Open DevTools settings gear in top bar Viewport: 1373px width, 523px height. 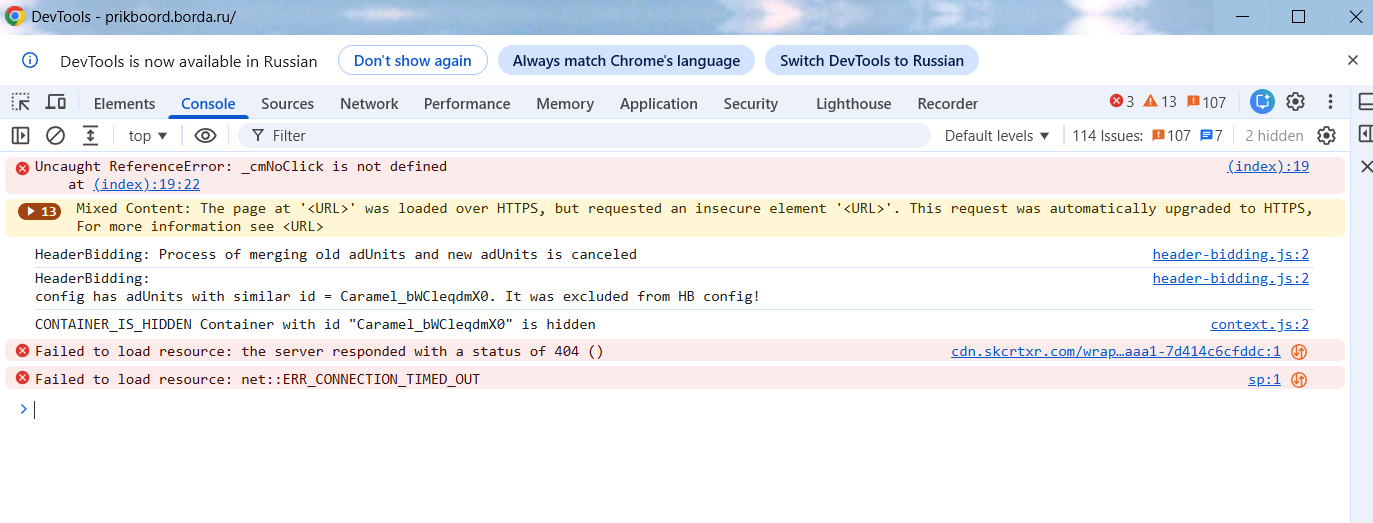(1295, 101)
